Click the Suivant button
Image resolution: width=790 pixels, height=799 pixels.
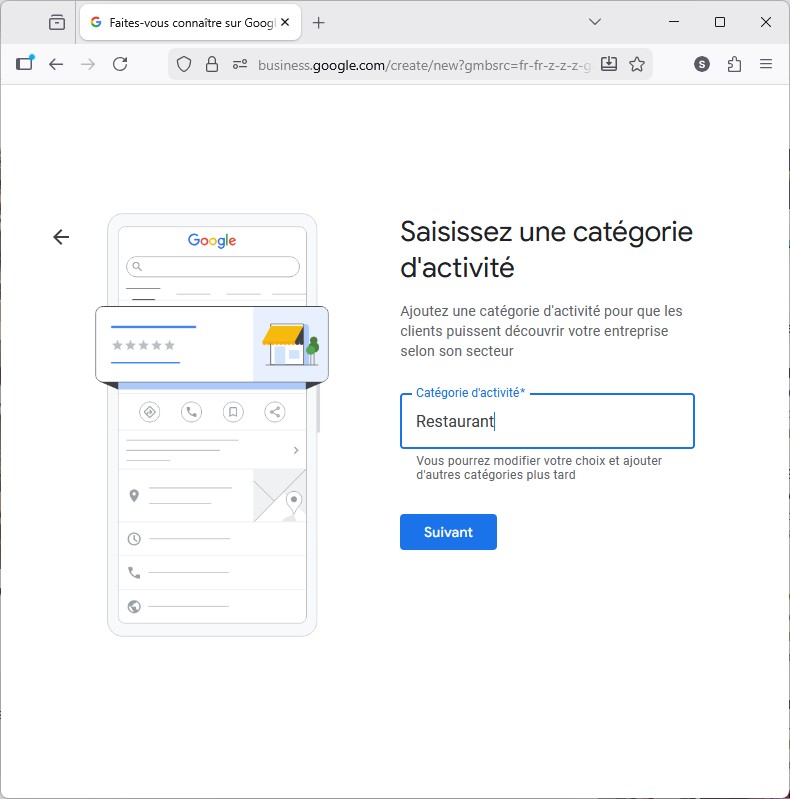click(448, 531)
